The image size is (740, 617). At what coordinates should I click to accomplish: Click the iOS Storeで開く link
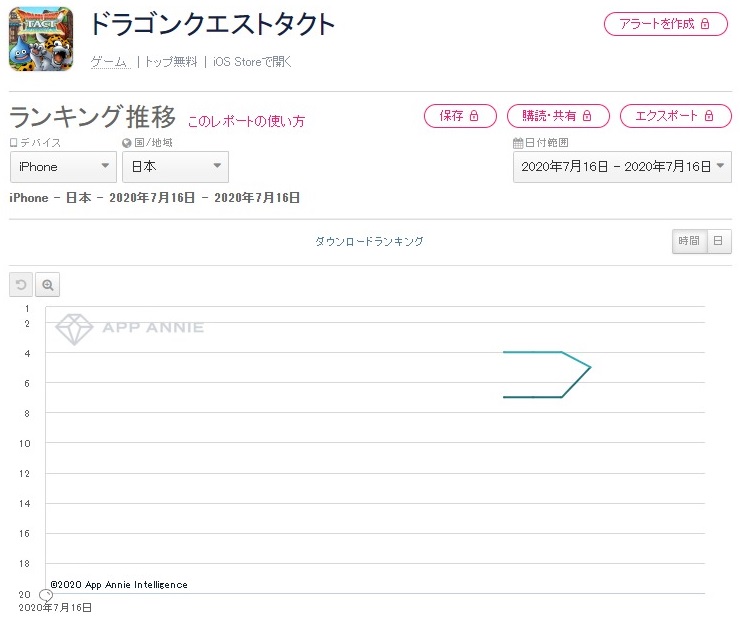[252, 62]
